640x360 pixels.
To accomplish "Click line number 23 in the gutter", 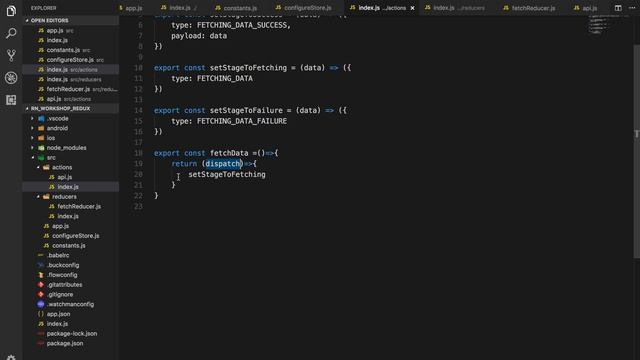I will [x=138, y=207].
